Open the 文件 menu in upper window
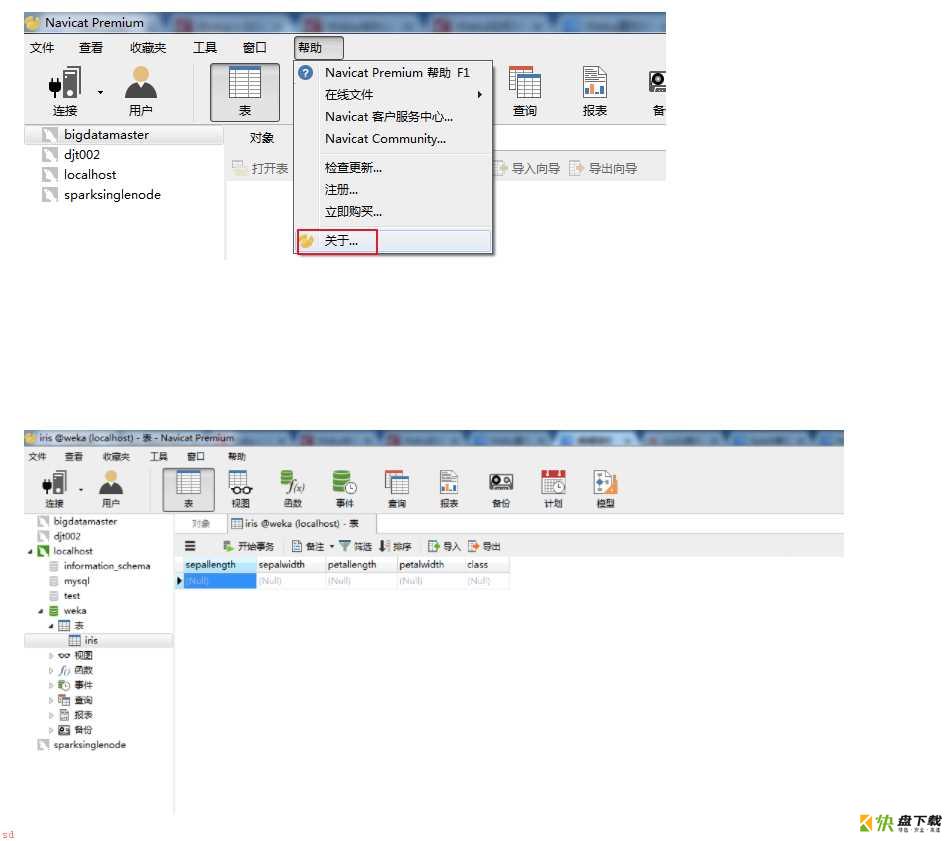Screen dimensions: 948x841 tap(42, 48)
